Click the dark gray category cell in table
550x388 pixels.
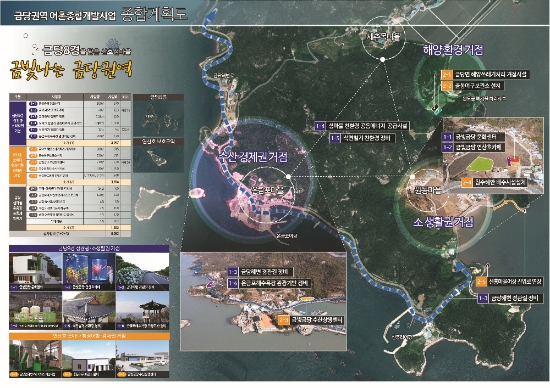pyautogui.click(x=18, y=208)
